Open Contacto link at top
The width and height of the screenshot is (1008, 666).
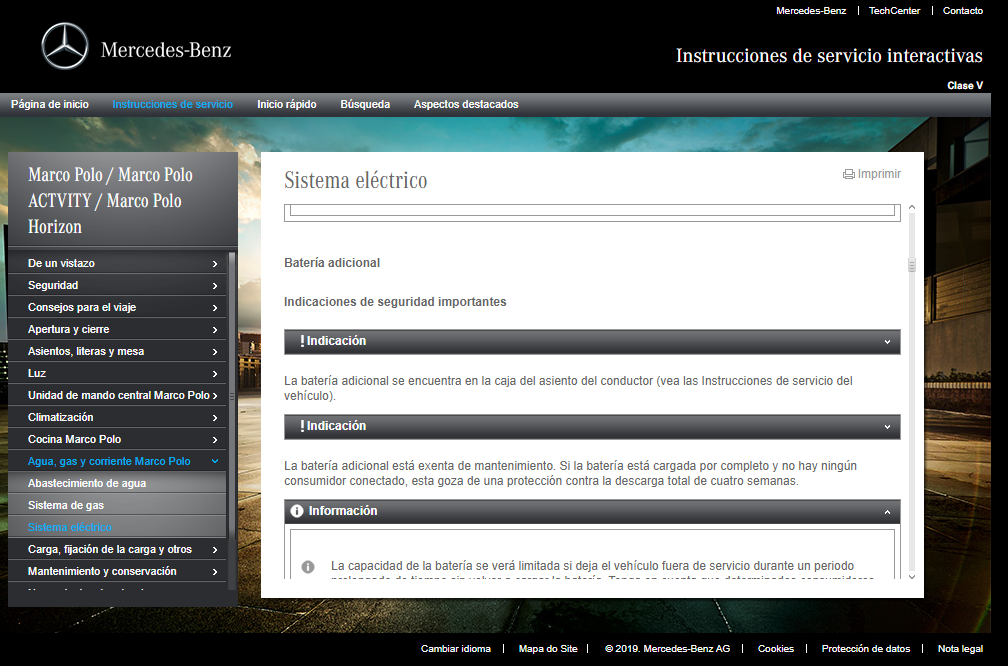962,11
